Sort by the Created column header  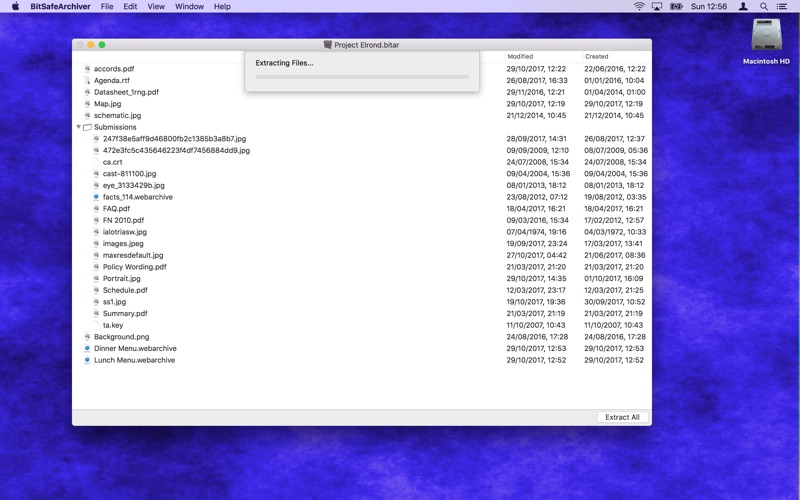pyautogui.click(x=596, y=57)
